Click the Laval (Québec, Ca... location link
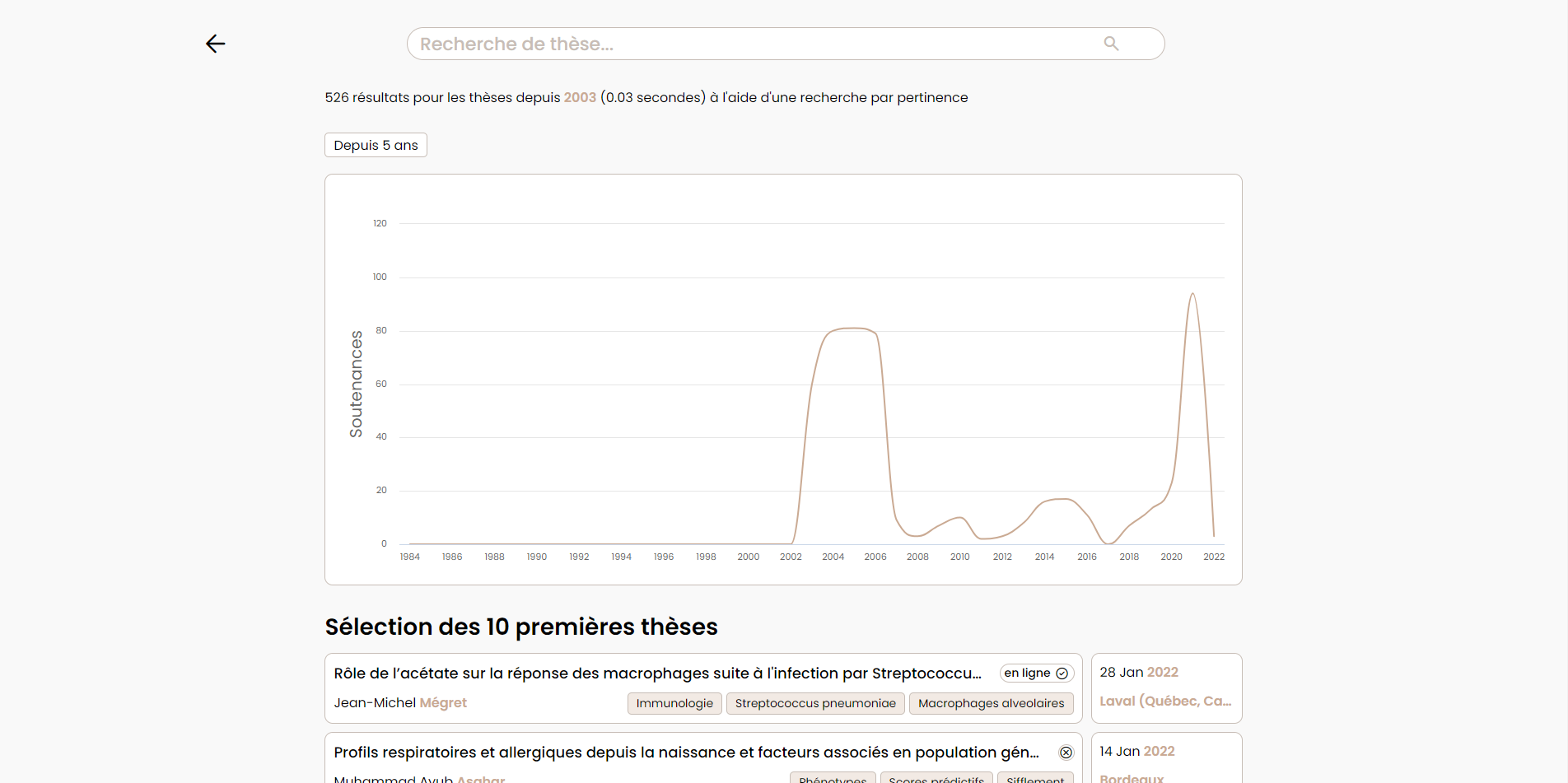 pyautogui.click(x=1165, y=701)
